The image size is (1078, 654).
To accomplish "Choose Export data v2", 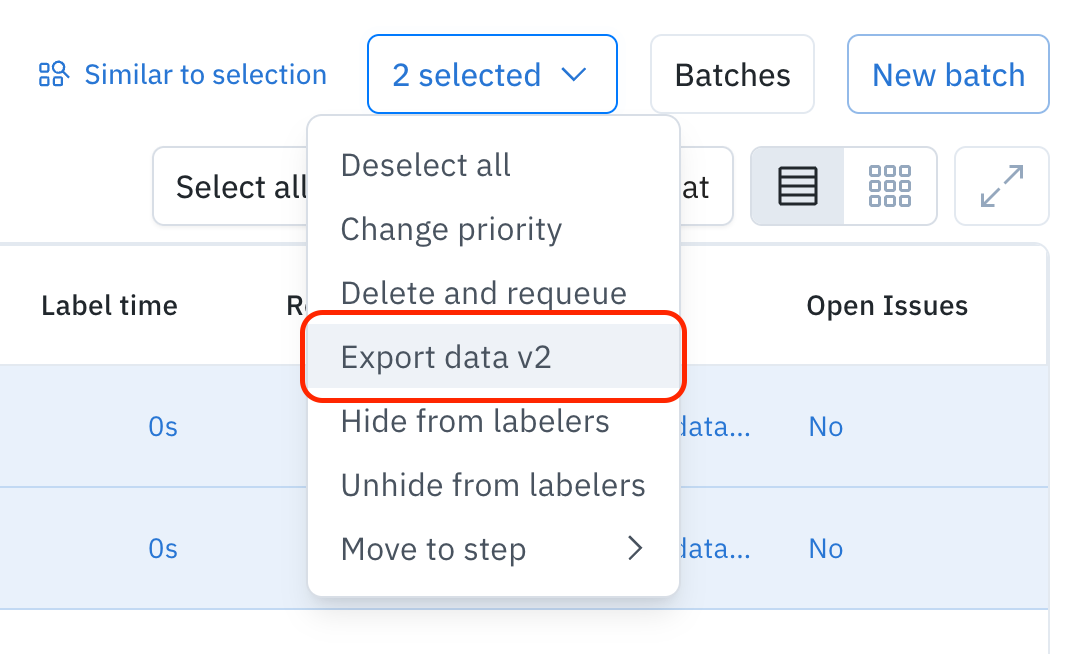I will point(446,357).
